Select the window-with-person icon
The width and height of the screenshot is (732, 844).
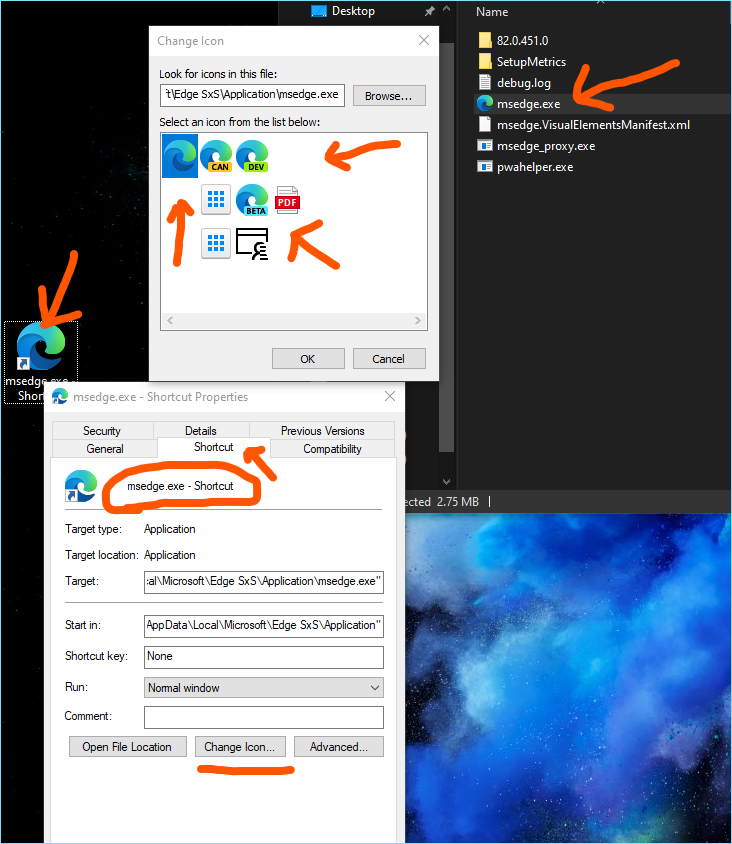[252, 244]
